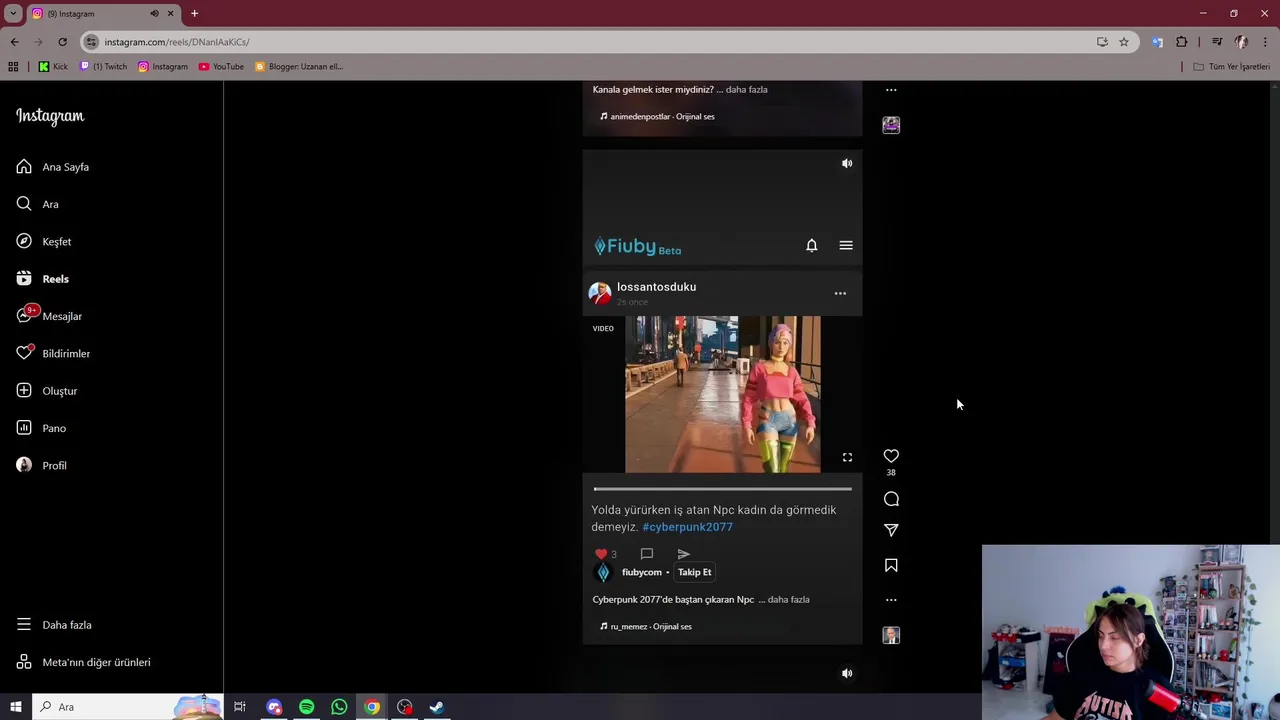Open Ana Sayfa in Instagram sidebar
Screen dimensions: 1280x720
coord(65,167)
